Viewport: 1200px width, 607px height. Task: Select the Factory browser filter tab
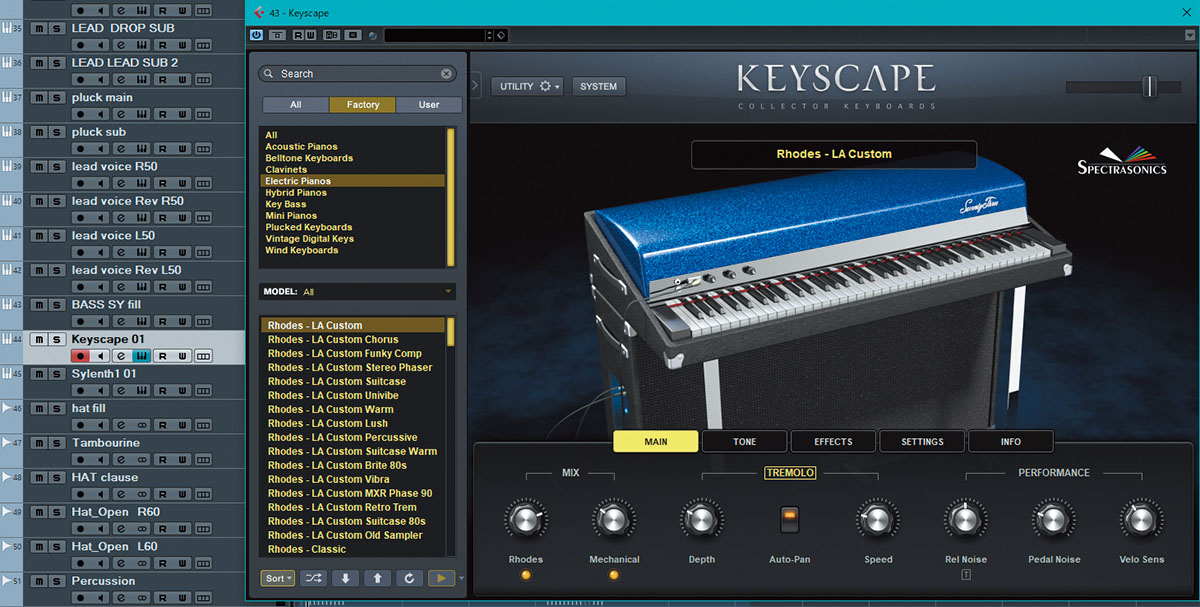point(362,104)
